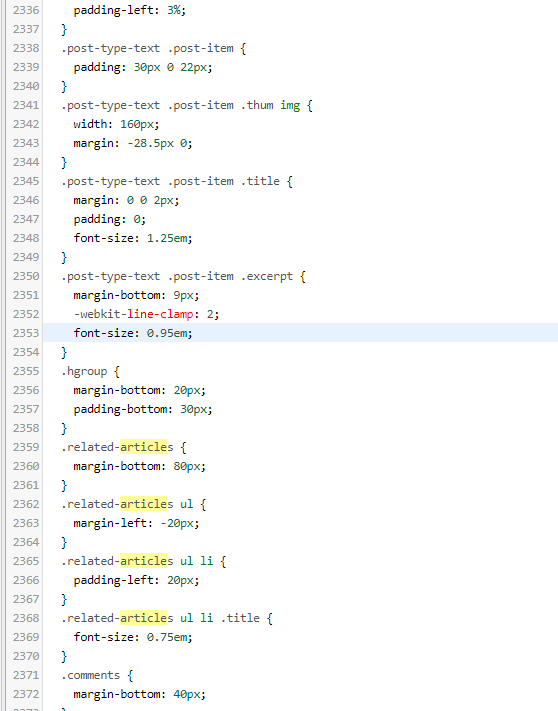Click line number 2353 in the gutter
The width and height of the screenshot is (558, 711).
tap(26, 333)
